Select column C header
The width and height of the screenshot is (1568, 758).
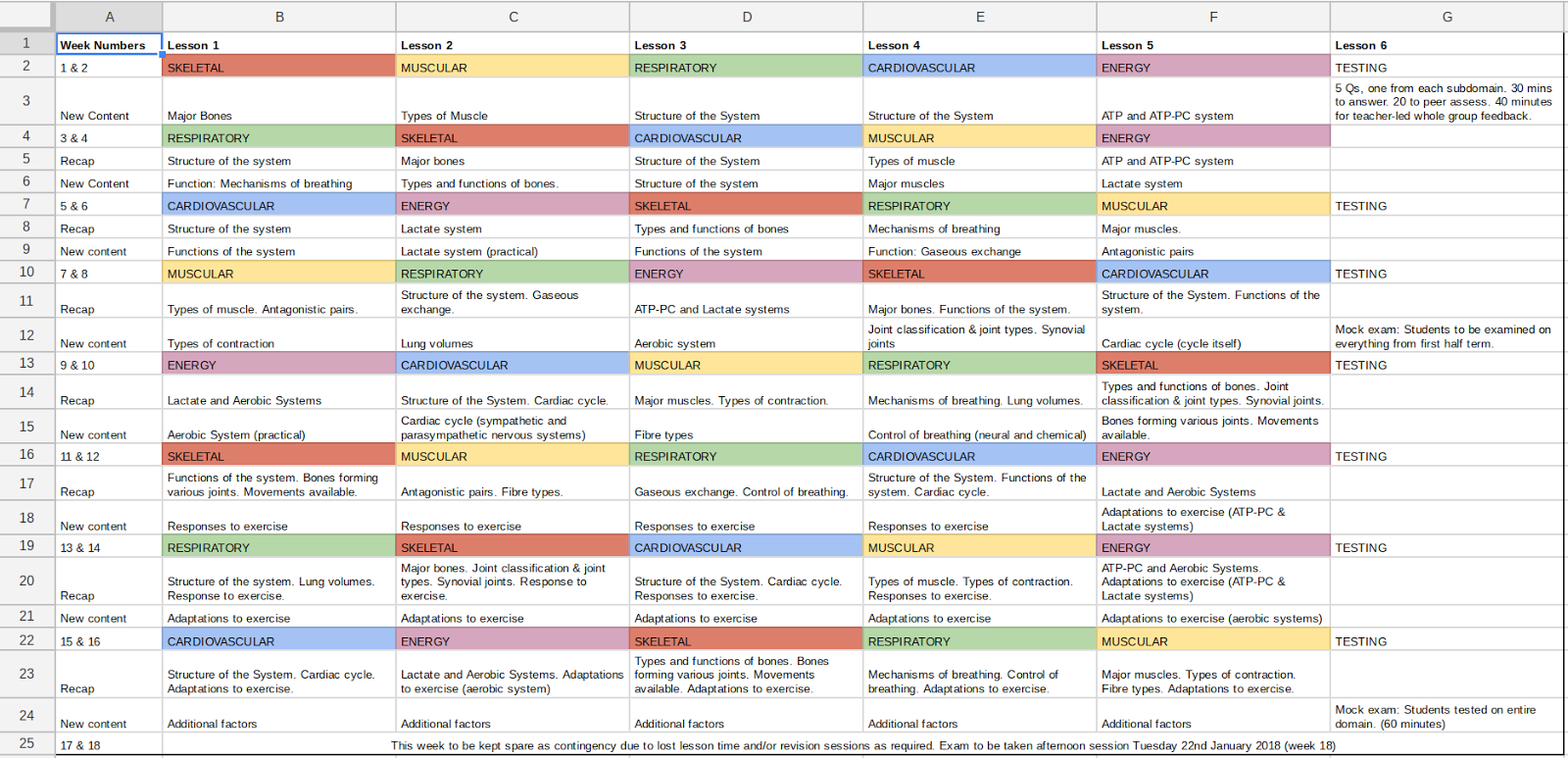(513, 17)
